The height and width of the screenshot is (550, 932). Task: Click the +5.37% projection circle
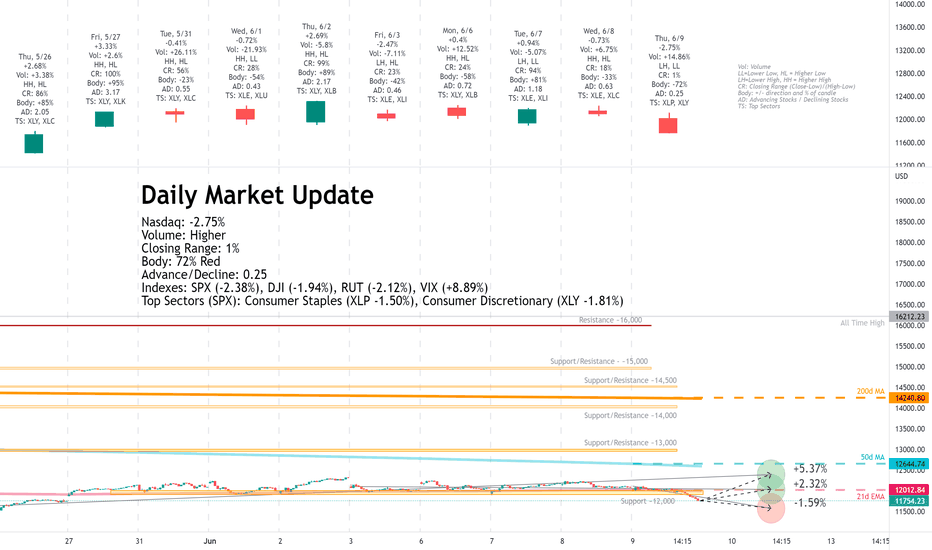770,473
